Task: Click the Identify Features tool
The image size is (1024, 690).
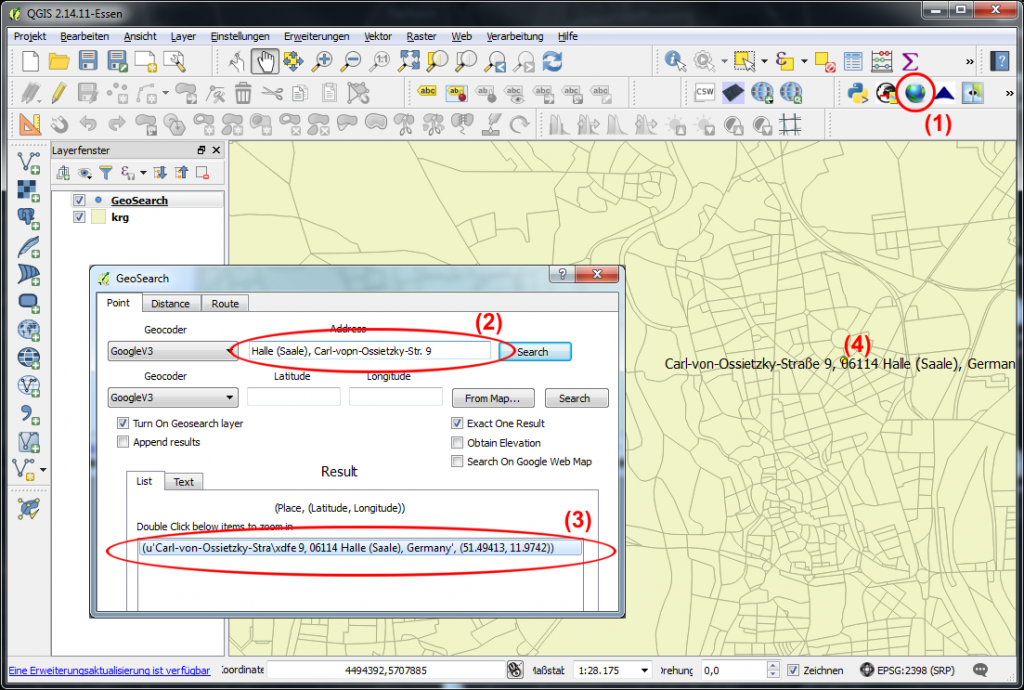Action: [x=672, y=61]
